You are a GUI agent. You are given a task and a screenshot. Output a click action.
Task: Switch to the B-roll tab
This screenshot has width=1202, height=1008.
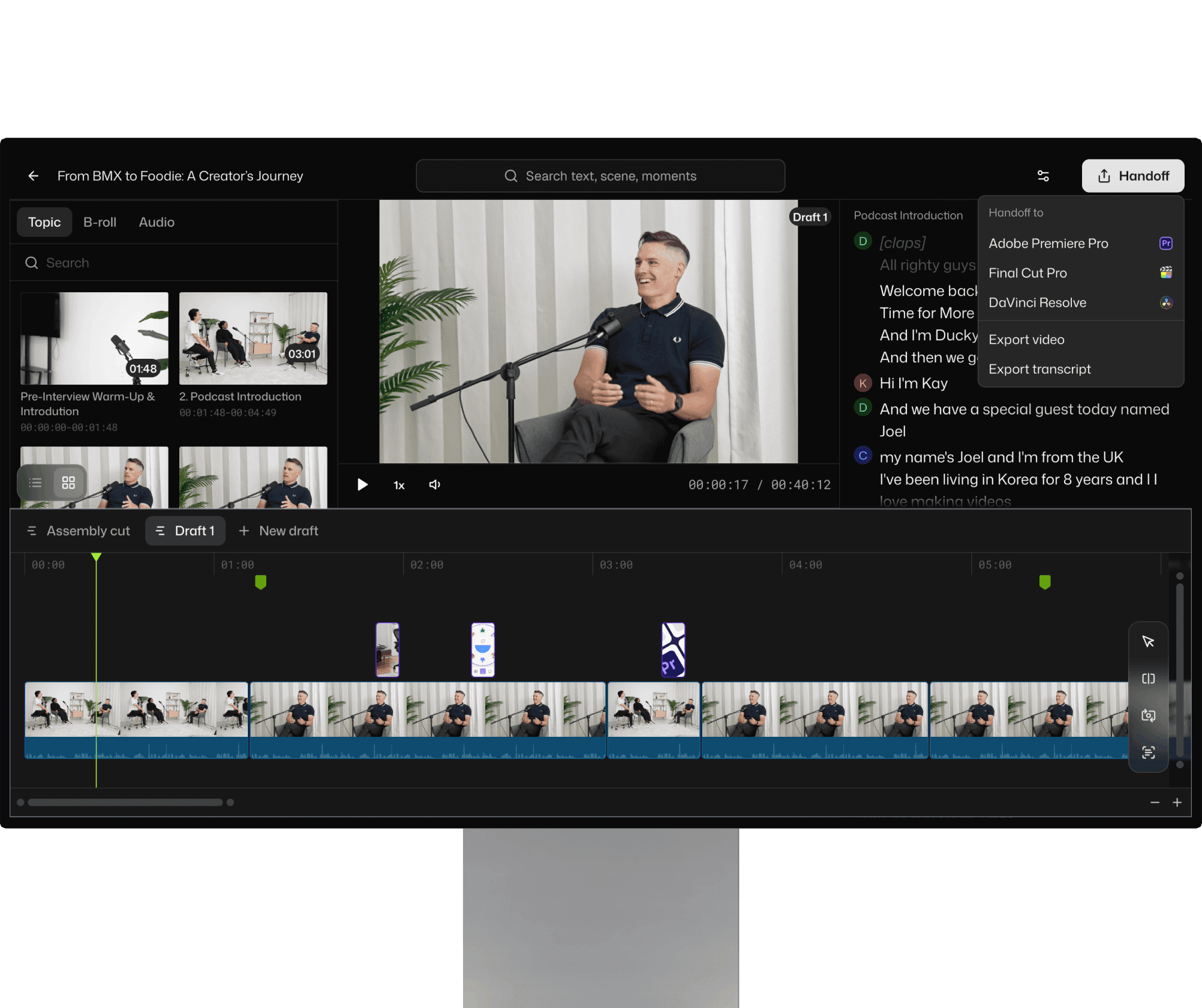click(100, 222)
